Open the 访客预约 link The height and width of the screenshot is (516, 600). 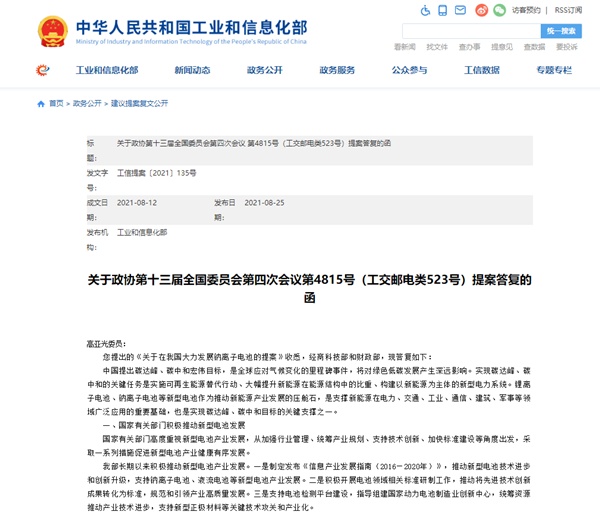(526, 10)
